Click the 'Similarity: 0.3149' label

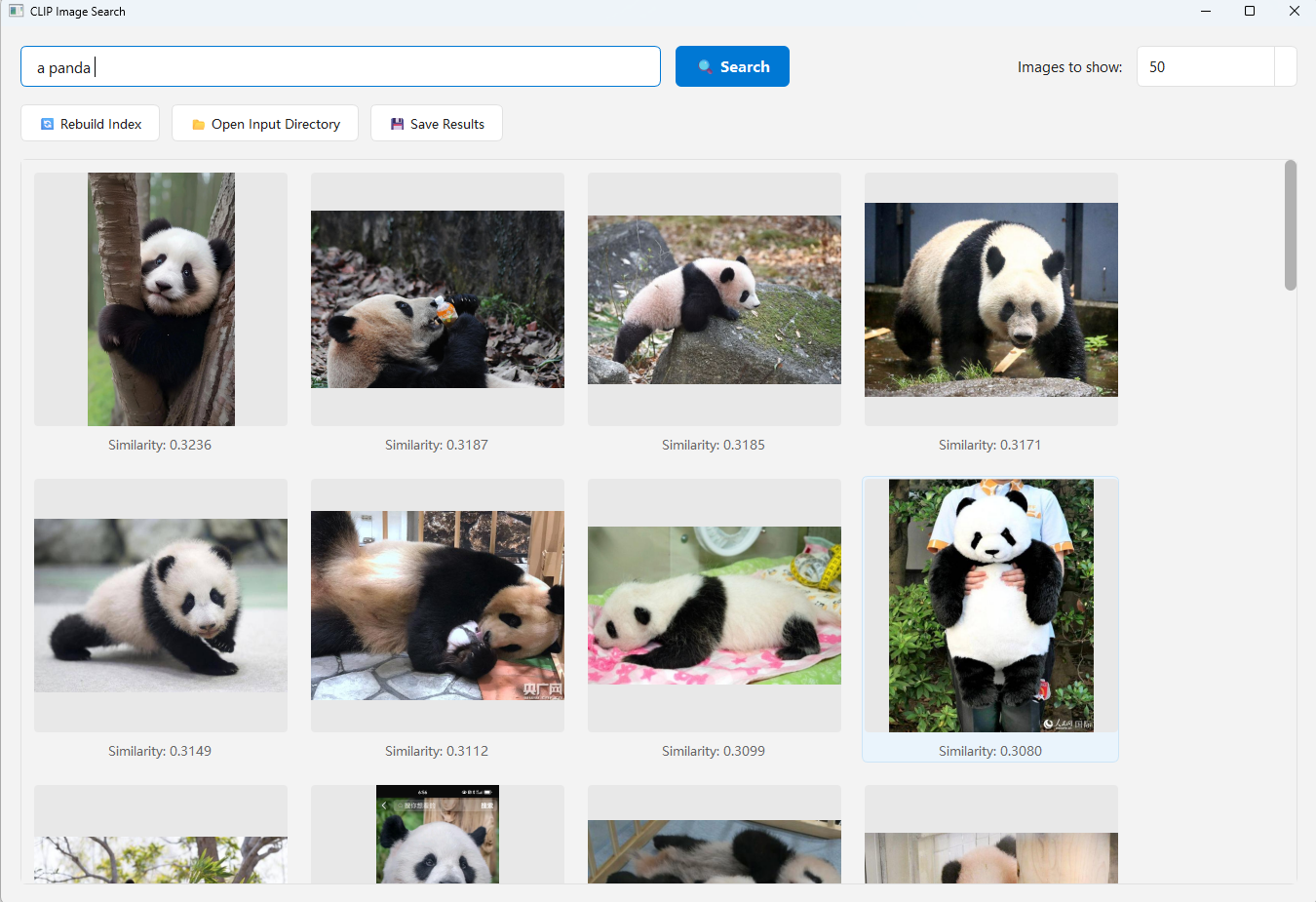point(160,751)
